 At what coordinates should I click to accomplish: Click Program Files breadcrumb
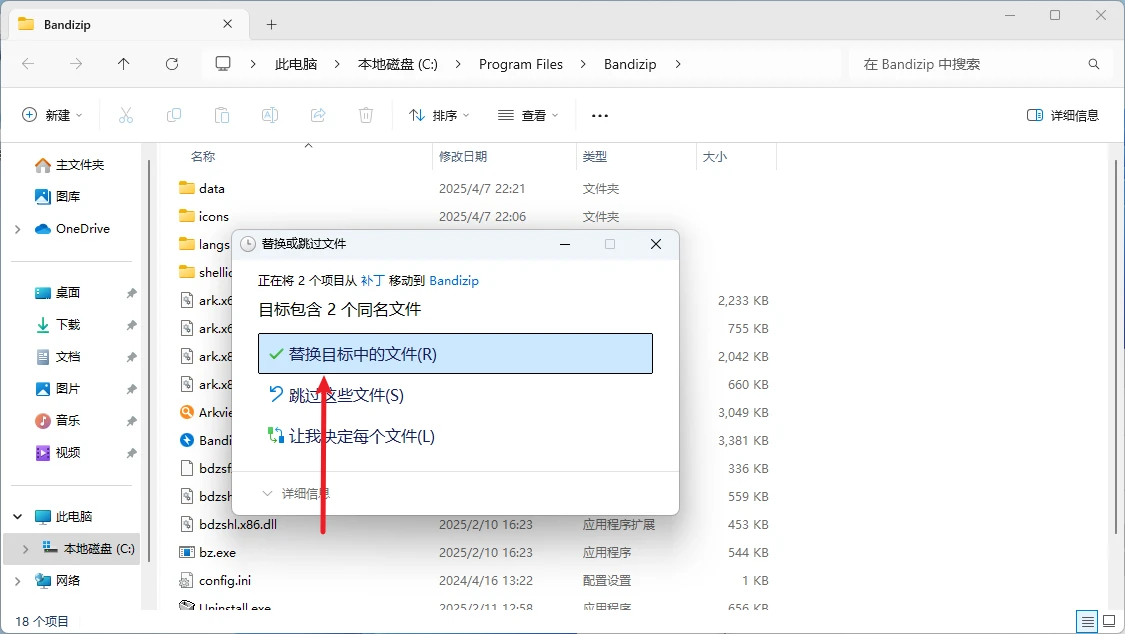(x=521, y=64)
